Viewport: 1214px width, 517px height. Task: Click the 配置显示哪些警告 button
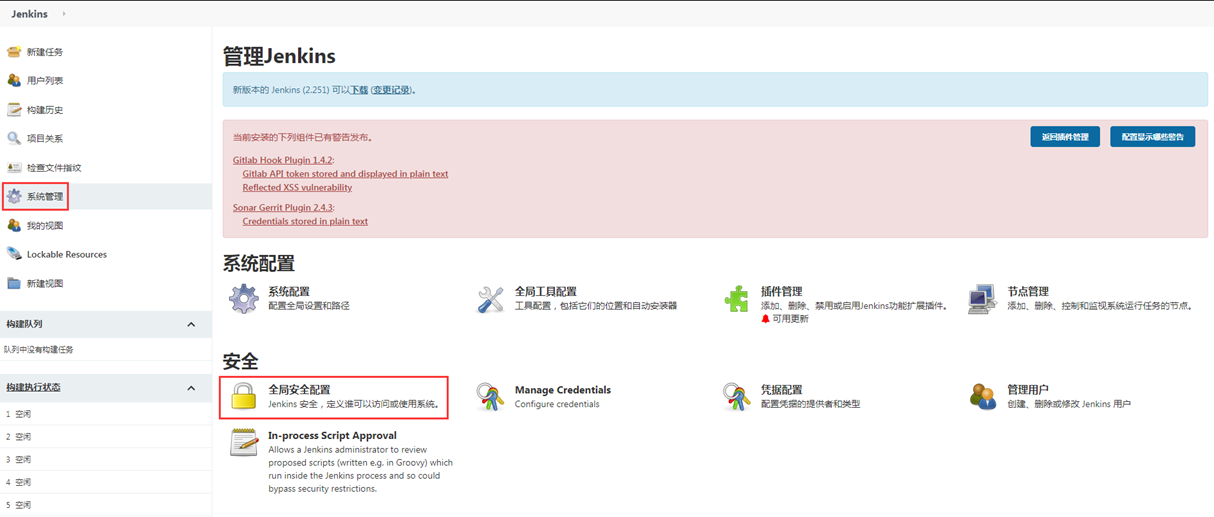(x=1152, y=137)
